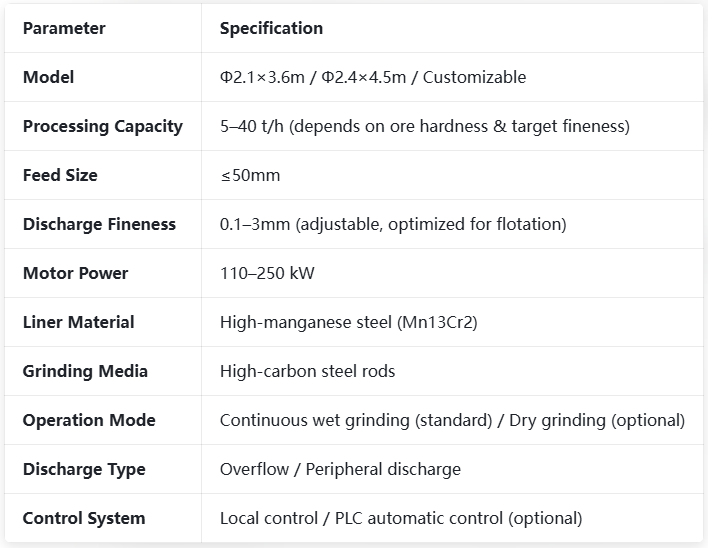The image size is (708, 548).
Task: Select the Processing Capacity label
Action: (103, 126)
